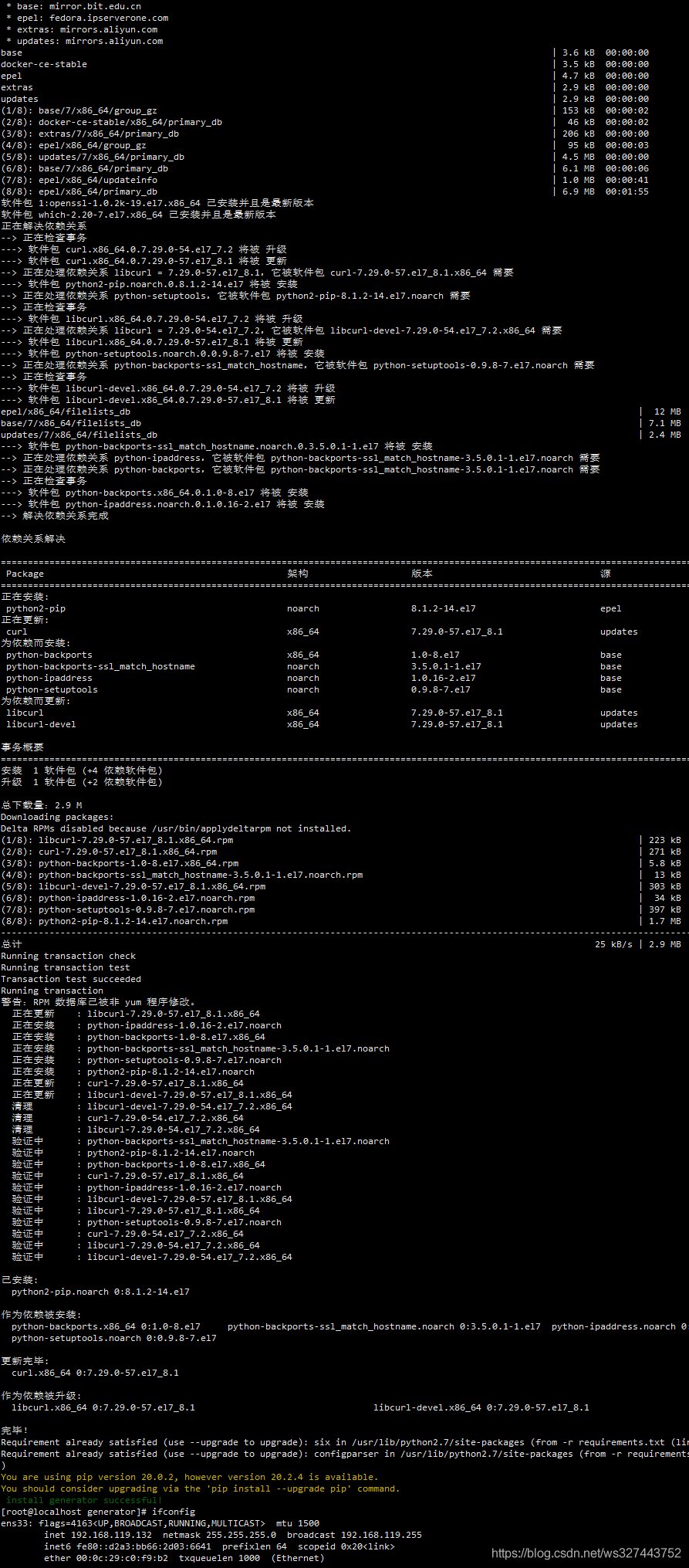
Task: Click 'python-setuptools.noarch 0:0.9.8-7.el7' entry
Action: click(114, 1338)
